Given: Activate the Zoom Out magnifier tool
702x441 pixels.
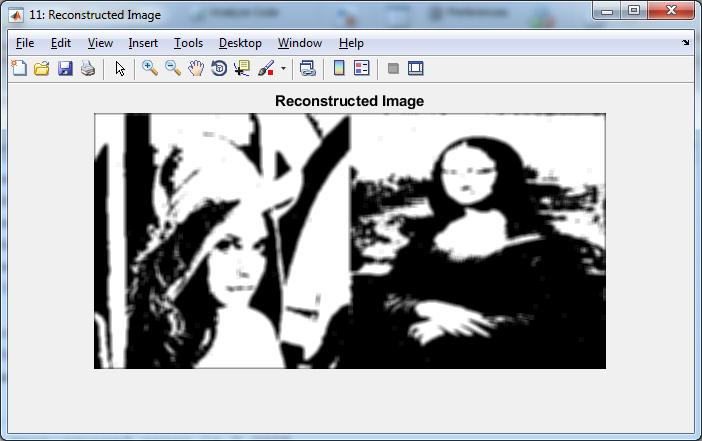Looking at the screenshot, I should point(173,69).
